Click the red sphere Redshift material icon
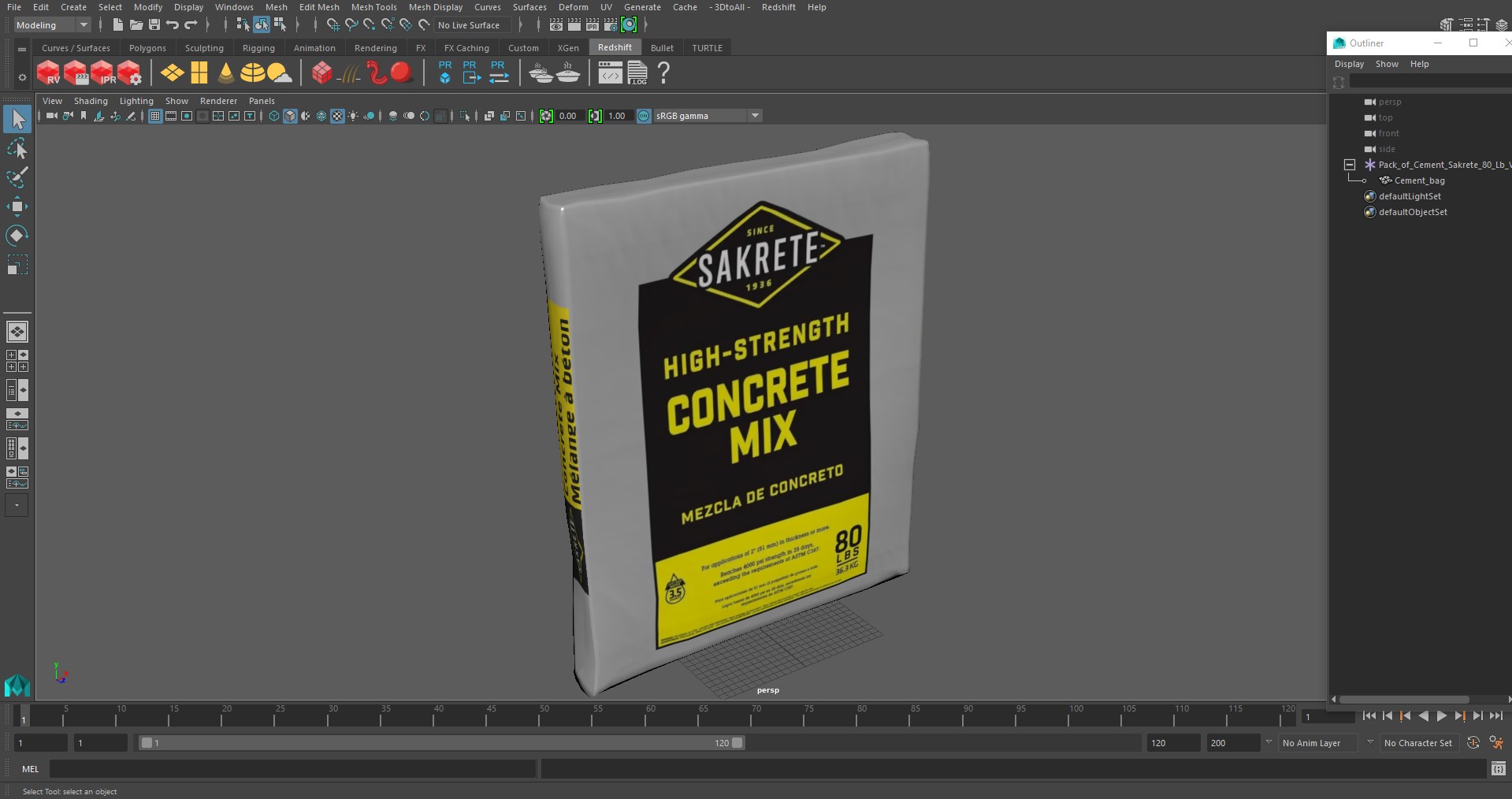Screen dimensions: 1512x799 click(402, 73)
